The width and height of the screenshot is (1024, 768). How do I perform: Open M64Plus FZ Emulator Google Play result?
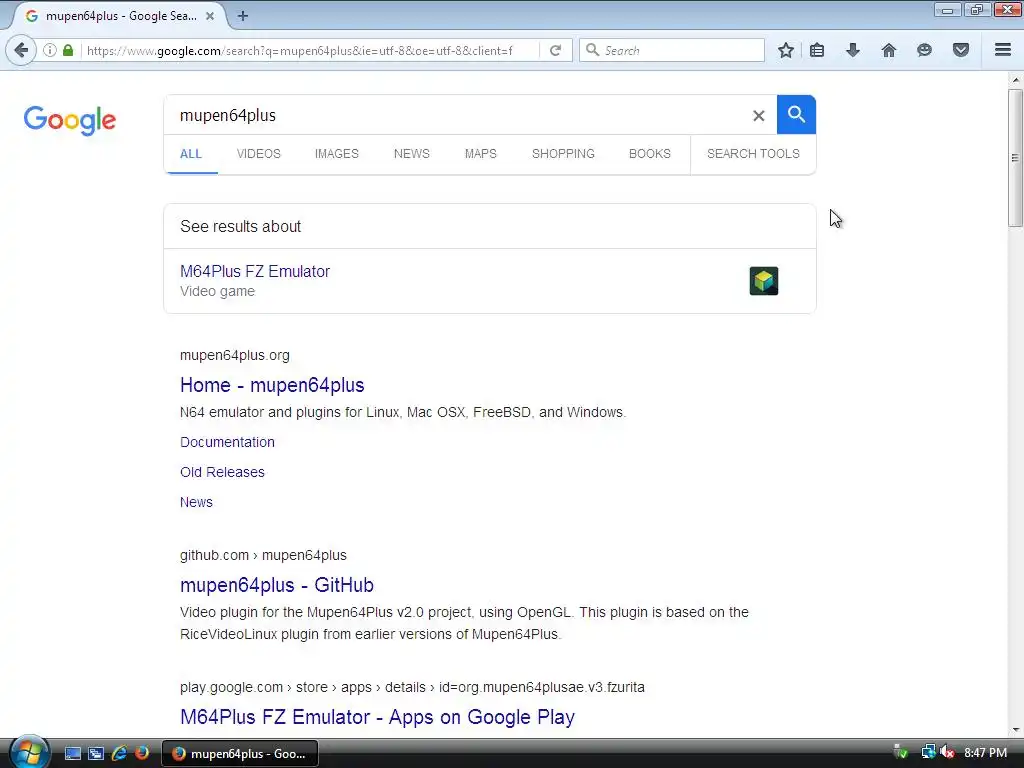(x=377, y=717)
